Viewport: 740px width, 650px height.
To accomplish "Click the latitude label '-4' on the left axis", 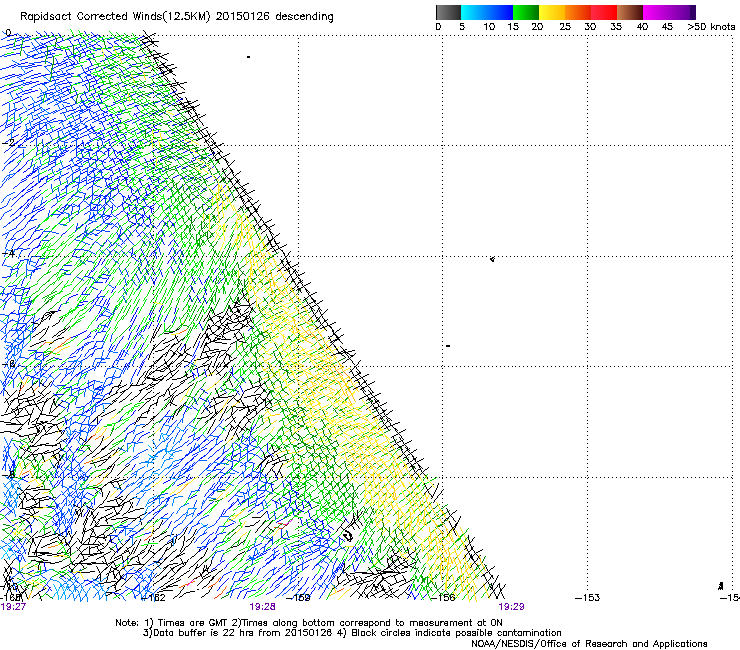I will (x=8, y=253).
